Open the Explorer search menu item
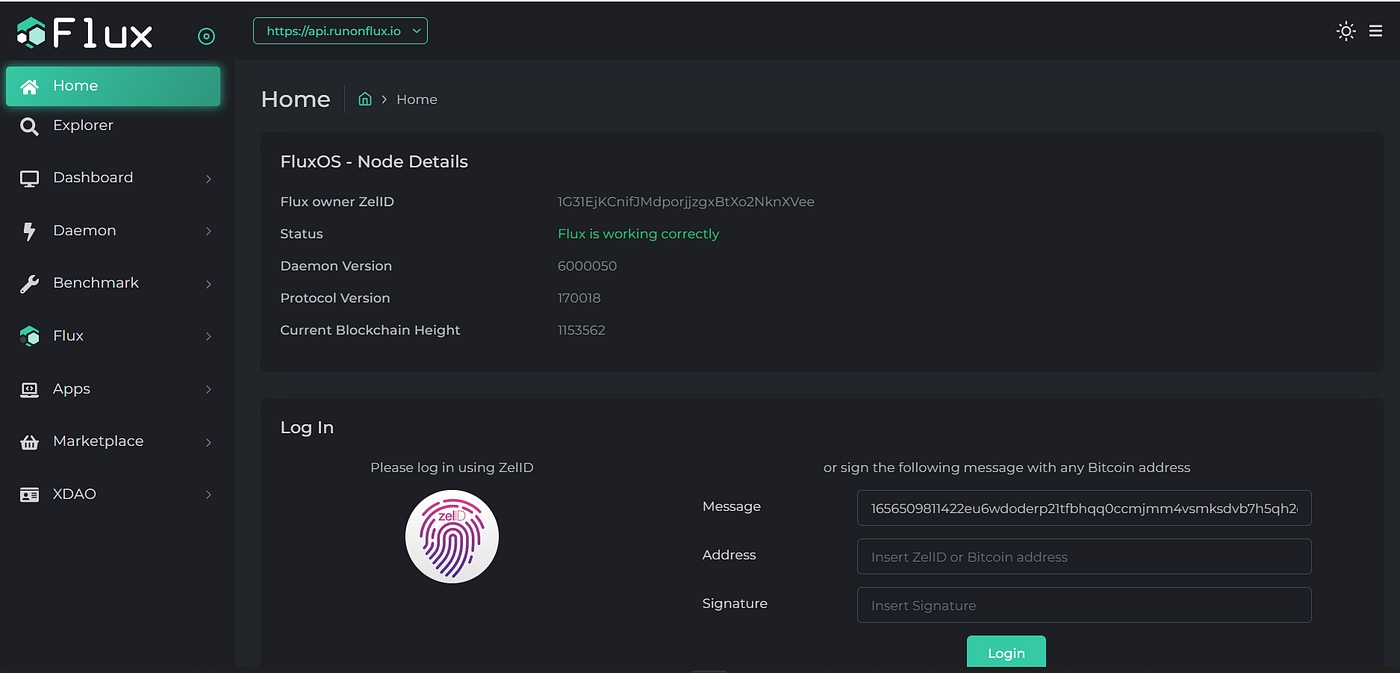Screen dimensions: 1400x673 (x=83, y=126)
